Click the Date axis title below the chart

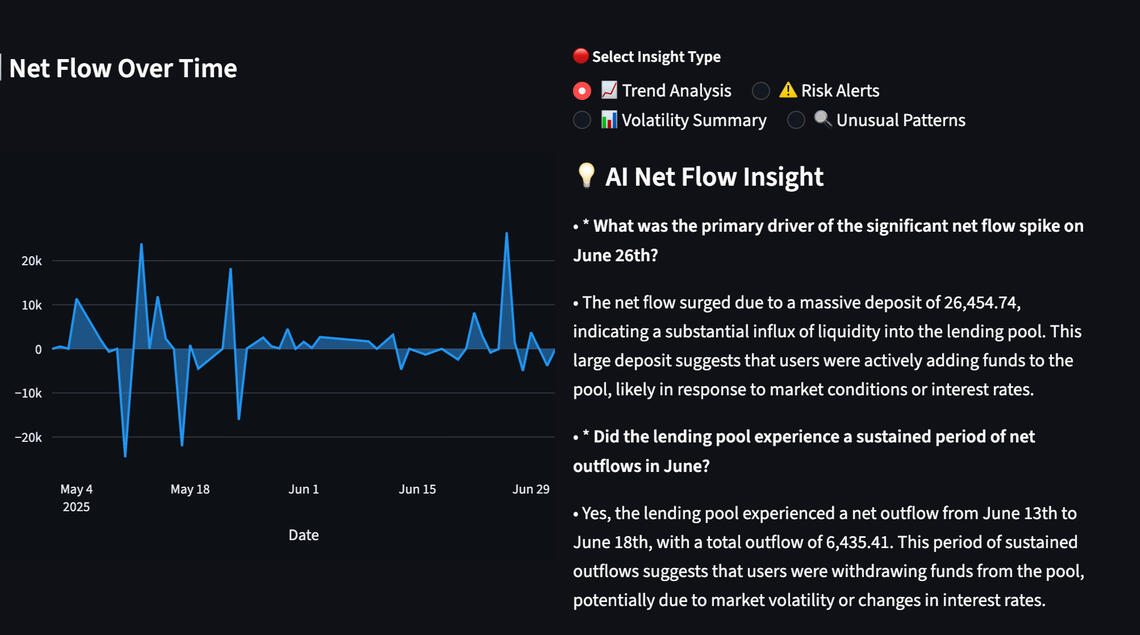304,535
